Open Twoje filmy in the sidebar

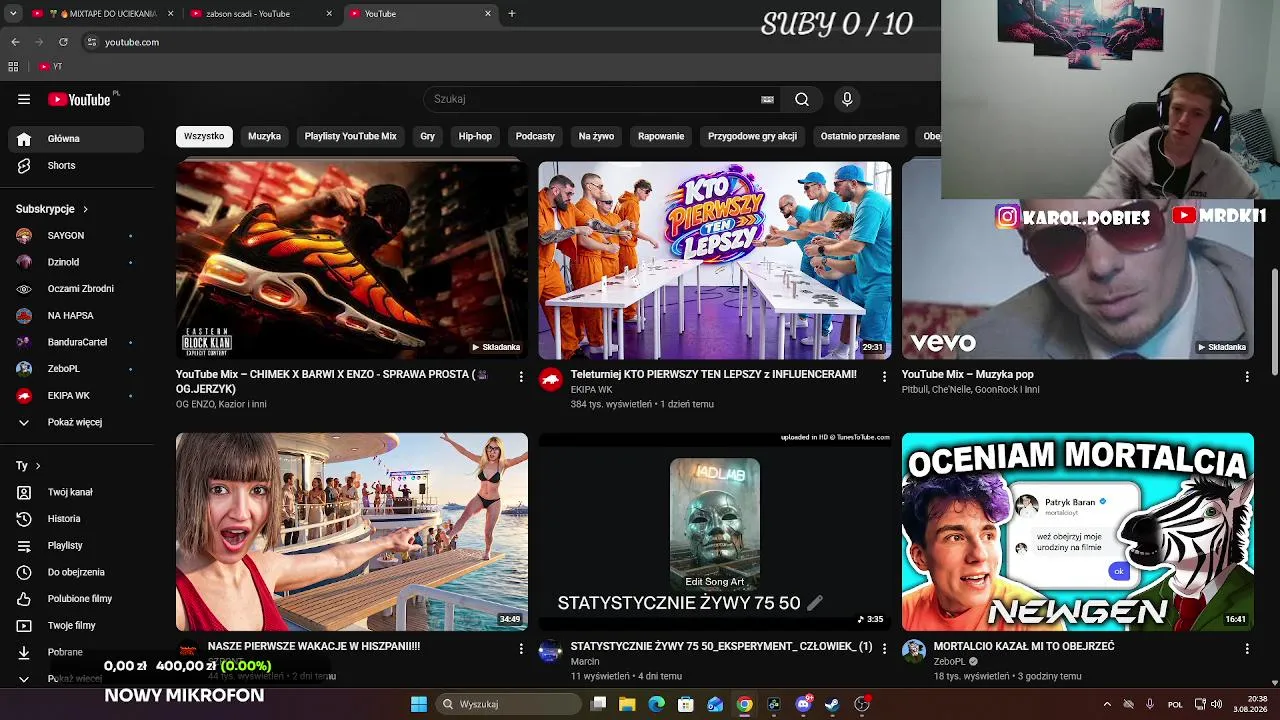coord(76,626)
